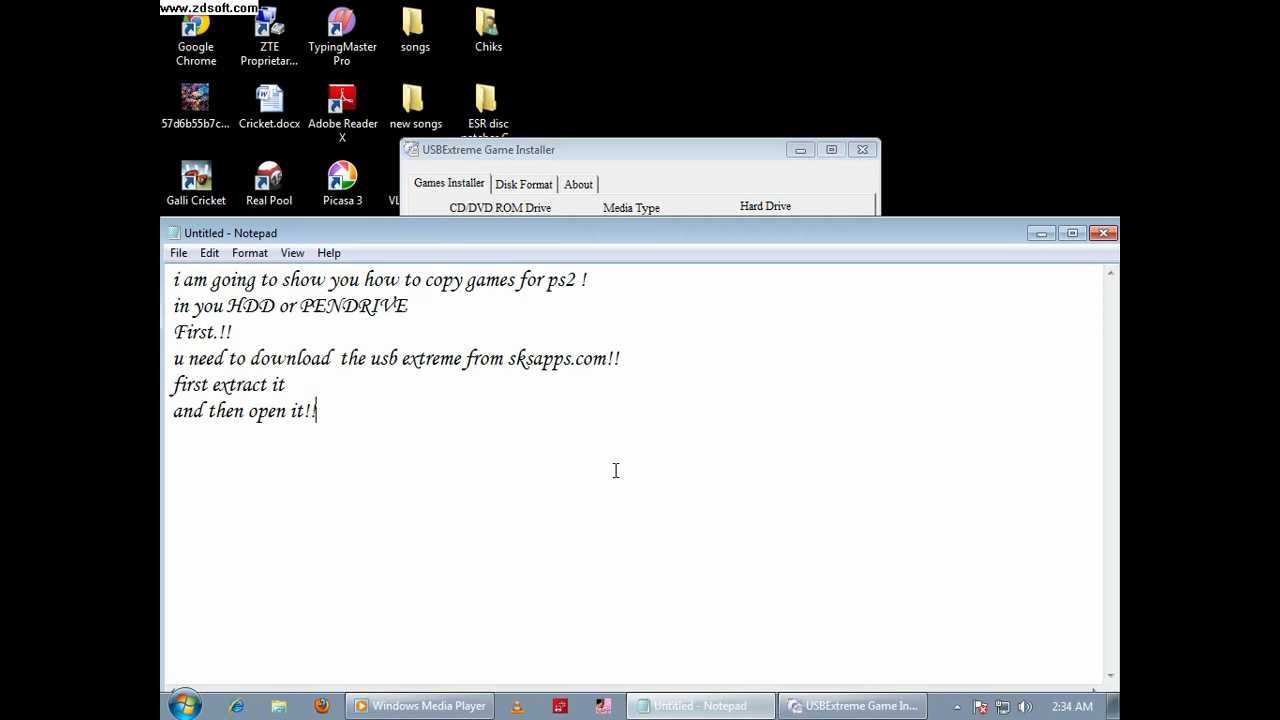
Task: Open Notepad View menu
Action: 292,253
